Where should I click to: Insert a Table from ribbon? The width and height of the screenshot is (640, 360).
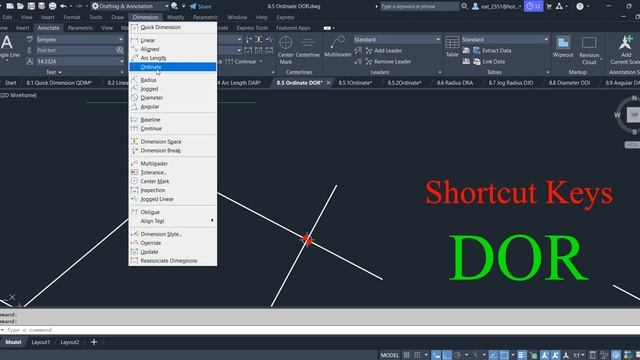point(452,47)
